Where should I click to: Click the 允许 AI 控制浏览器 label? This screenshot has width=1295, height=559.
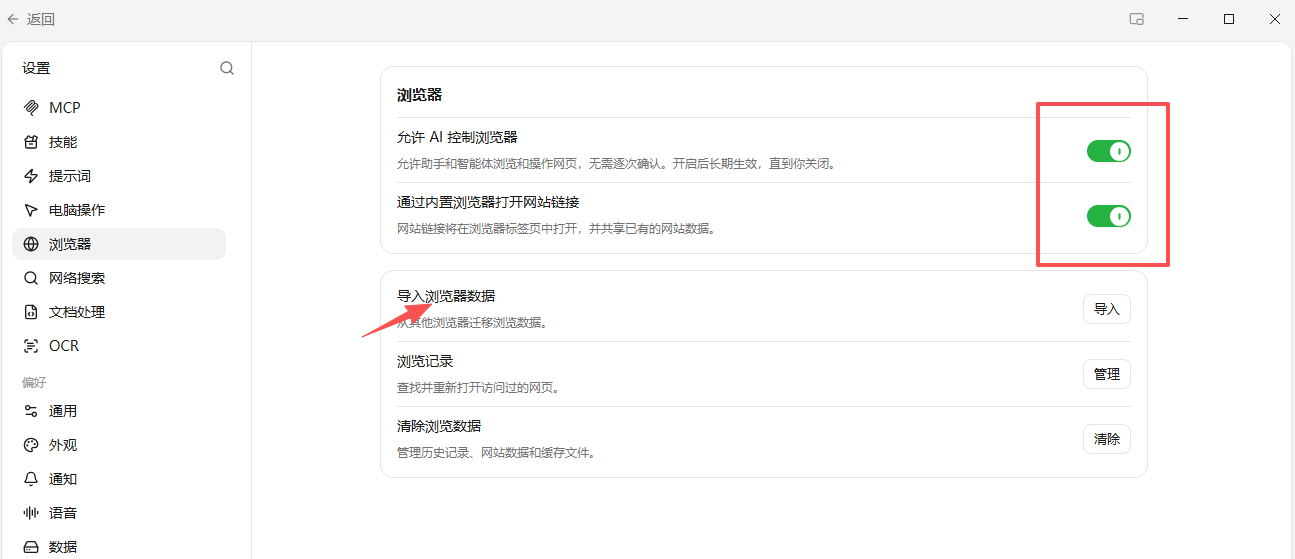click(x=457, y=137)
